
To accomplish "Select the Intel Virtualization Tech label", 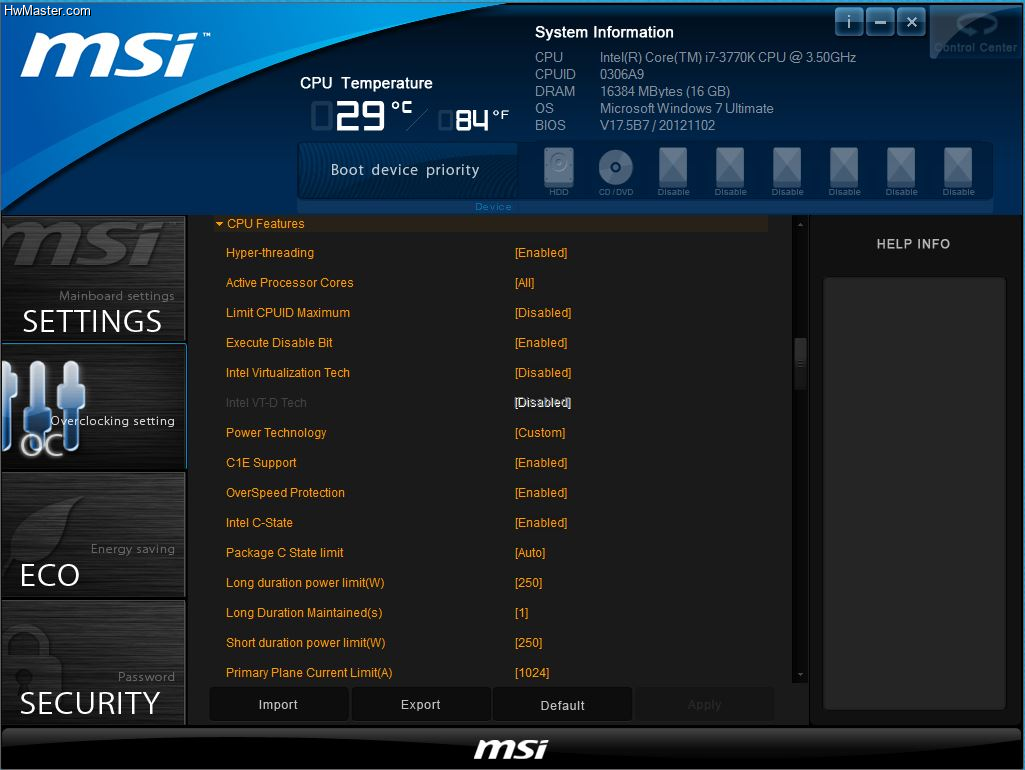I will click(x=288, y=373).
